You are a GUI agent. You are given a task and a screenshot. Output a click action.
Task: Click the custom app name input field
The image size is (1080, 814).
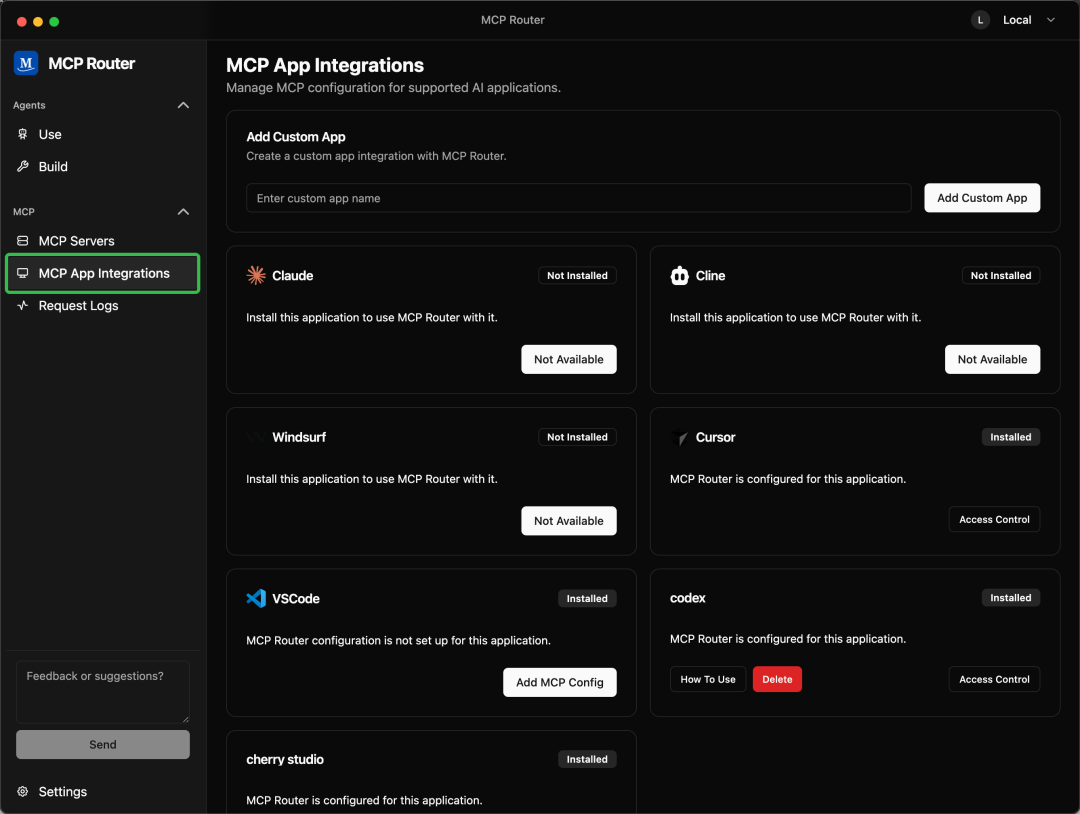tap(578, 197)
